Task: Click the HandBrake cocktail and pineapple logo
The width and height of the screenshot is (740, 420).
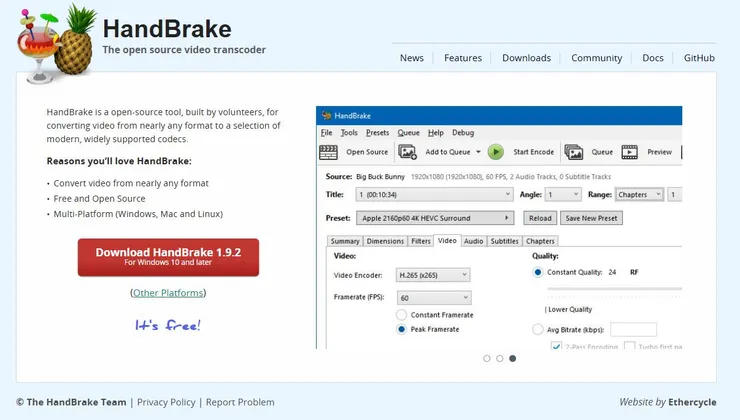Action: (x=57, y=44)
